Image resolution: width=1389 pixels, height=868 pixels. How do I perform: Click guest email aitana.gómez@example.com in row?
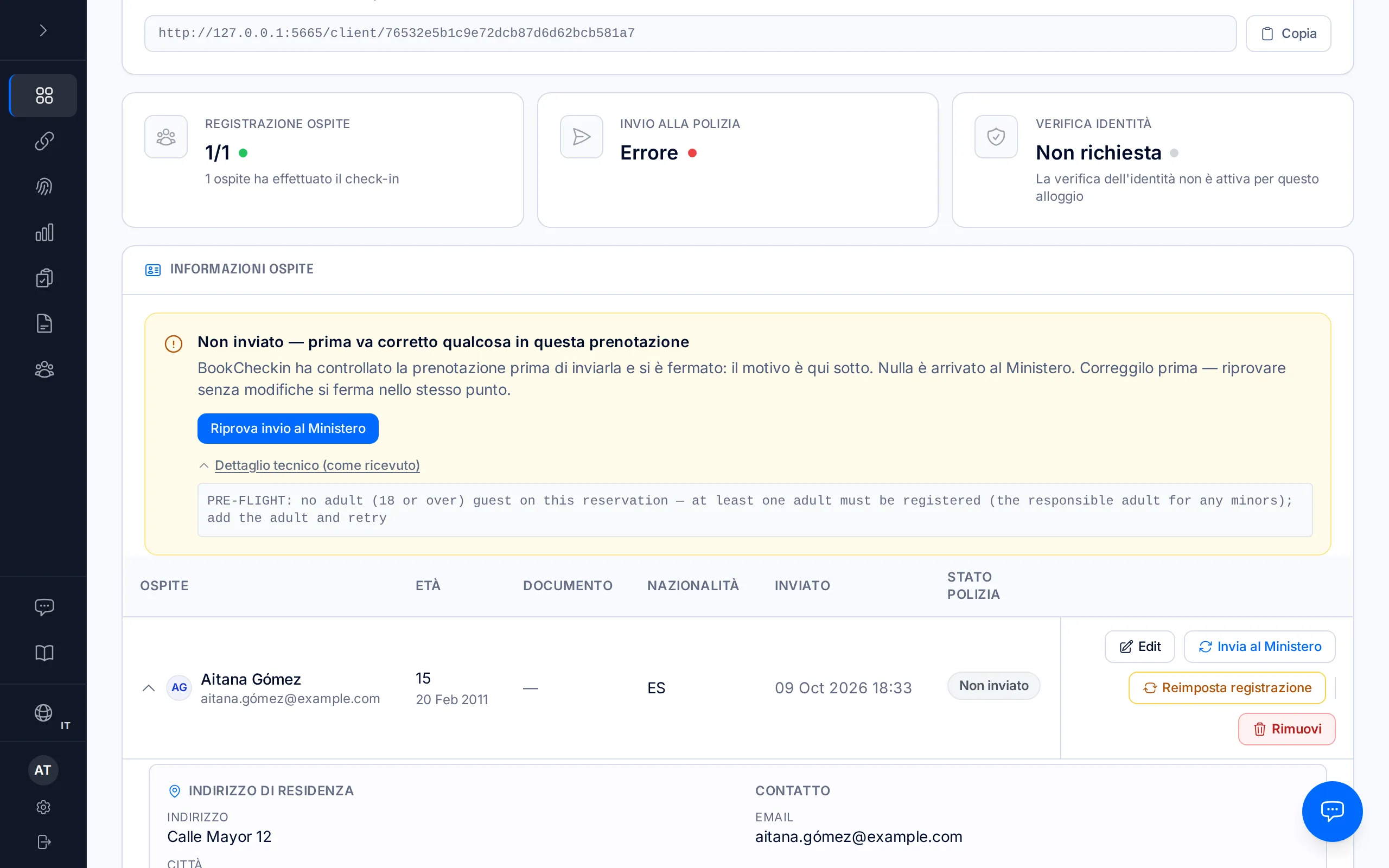[290, 699]
